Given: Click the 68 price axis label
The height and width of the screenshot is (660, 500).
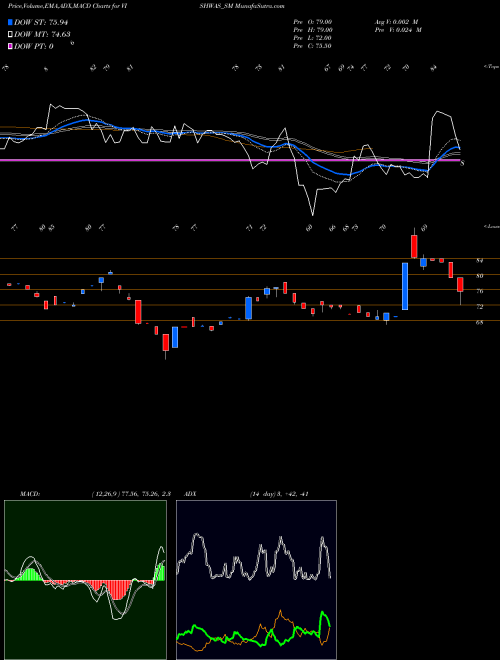Looking at the screenshot, I should (x=479, y=322).
